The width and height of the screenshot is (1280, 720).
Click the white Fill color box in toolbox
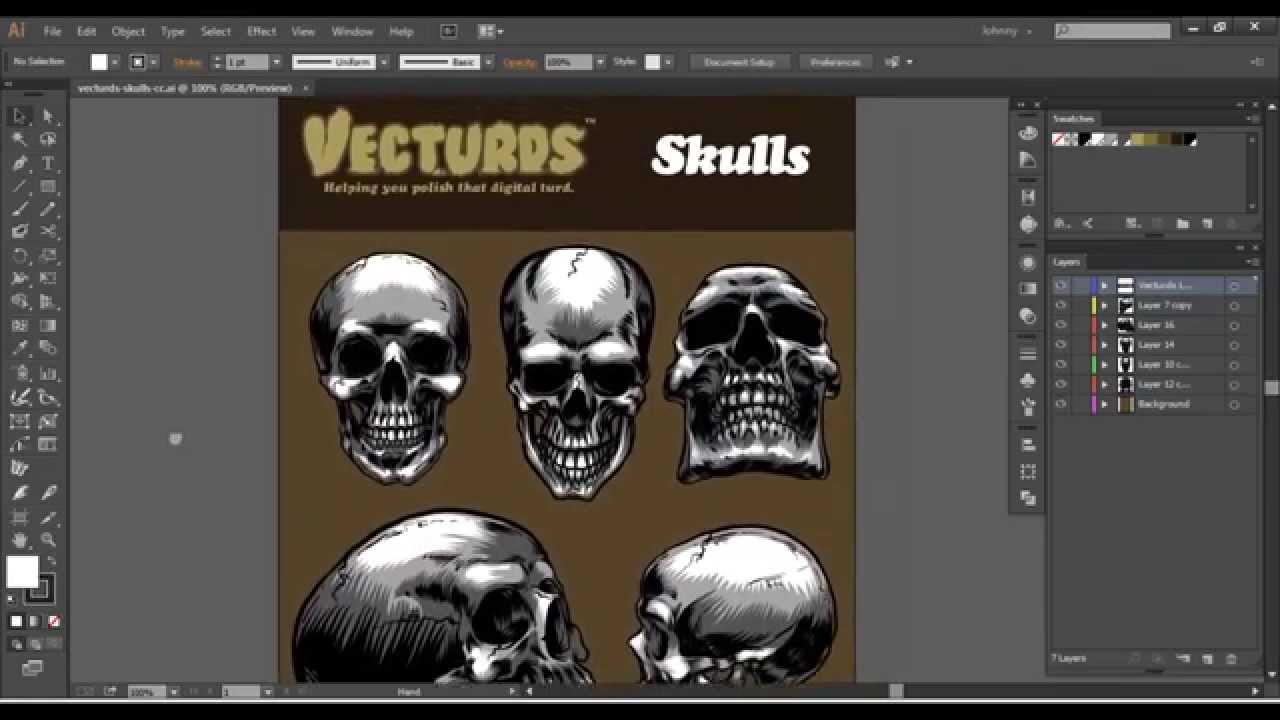click(22, 572)
